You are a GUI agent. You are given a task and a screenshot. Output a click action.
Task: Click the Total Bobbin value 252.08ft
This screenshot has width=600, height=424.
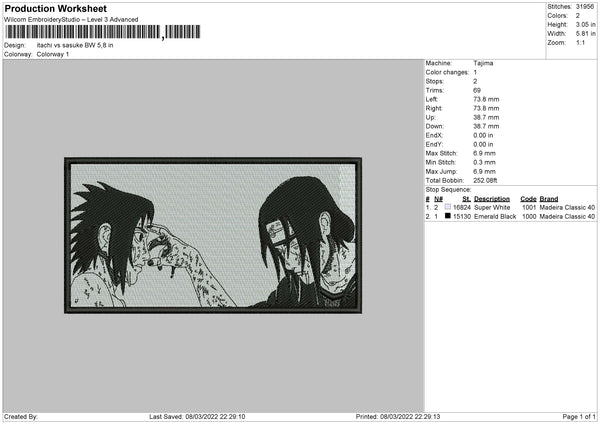coord(485,181)
